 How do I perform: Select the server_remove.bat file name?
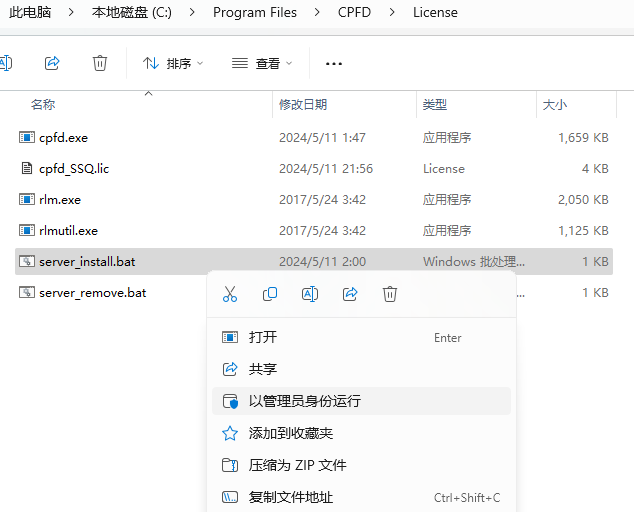[93, 293]
